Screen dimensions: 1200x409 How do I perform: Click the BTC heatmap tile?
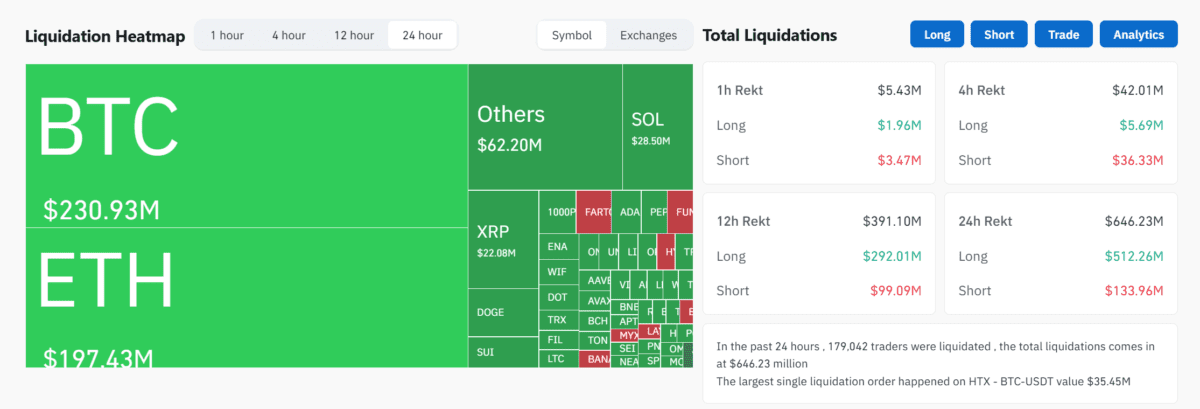coord(246,146)
